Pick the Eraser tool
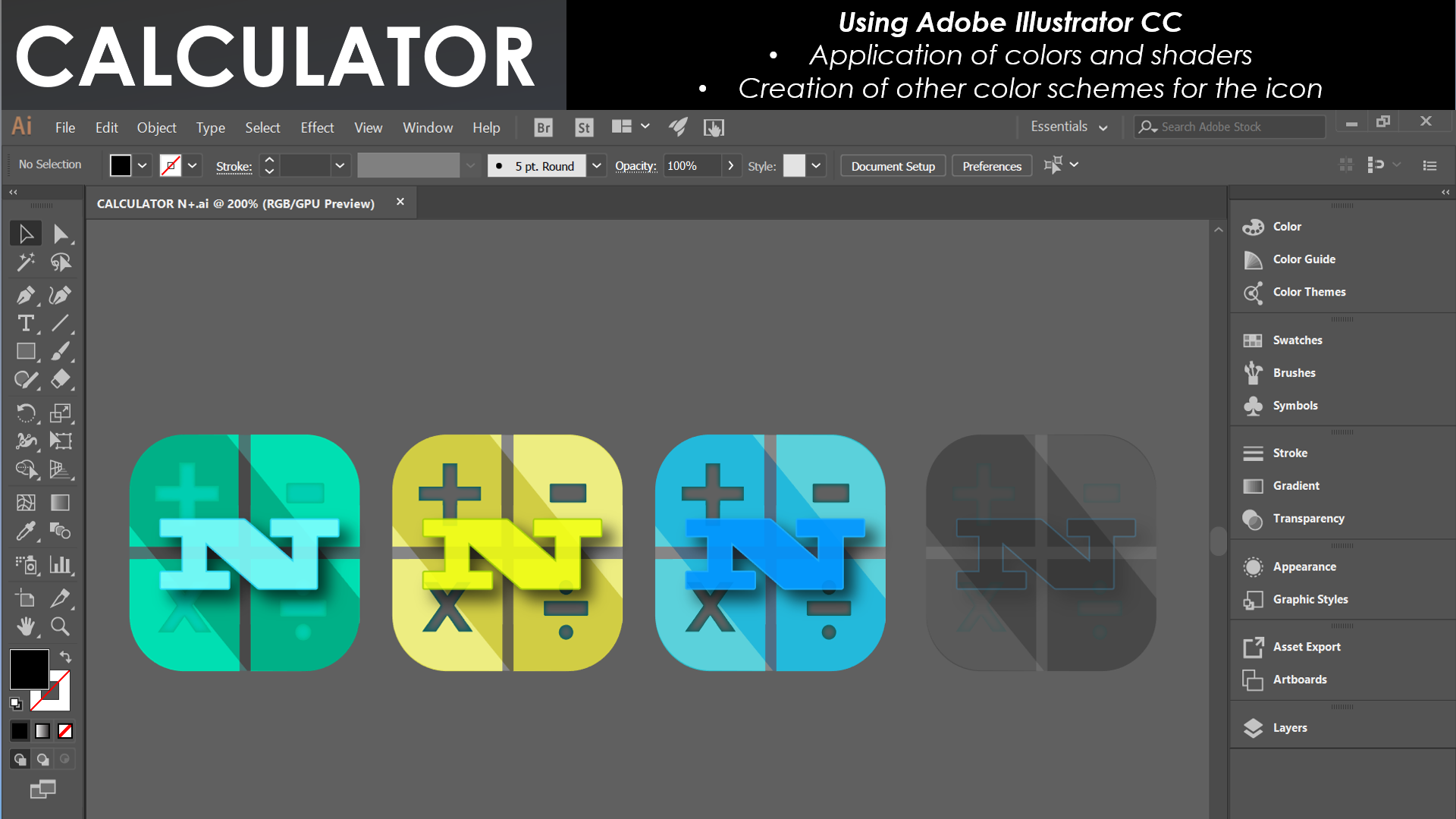This screenshot has height=819, width=1456. [61, 379]
